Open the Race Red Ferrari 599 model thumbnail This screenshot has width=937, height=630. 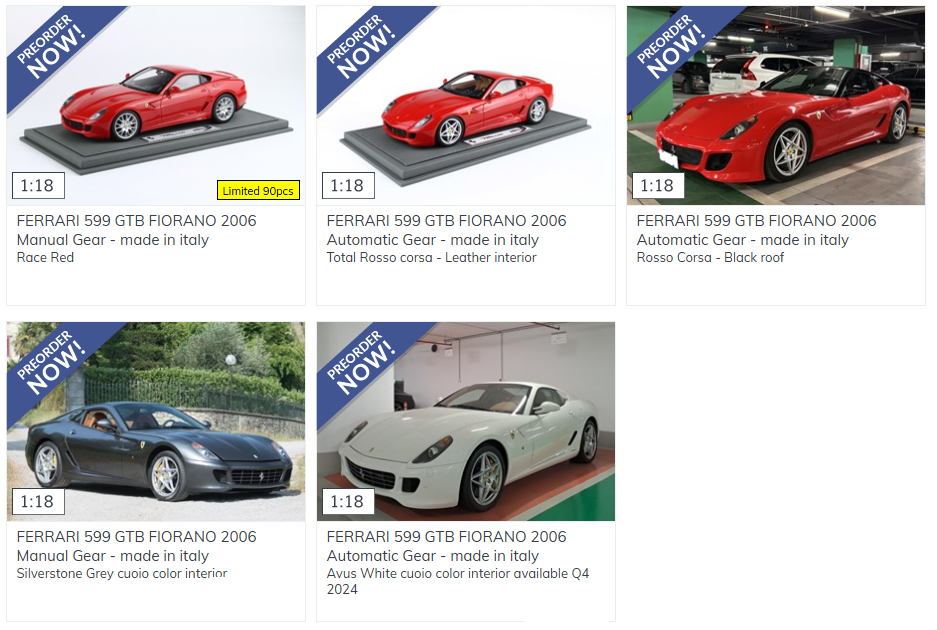[x=156, y=105]
